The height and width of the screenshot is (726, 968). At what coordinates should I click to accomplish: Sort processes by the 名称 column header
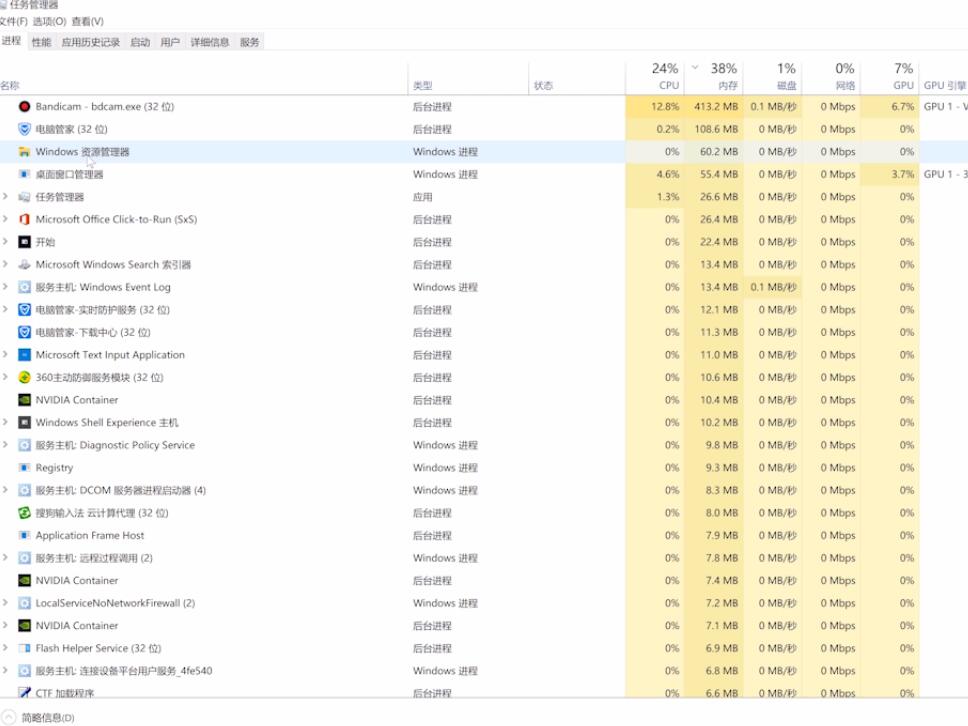(204, 78)
